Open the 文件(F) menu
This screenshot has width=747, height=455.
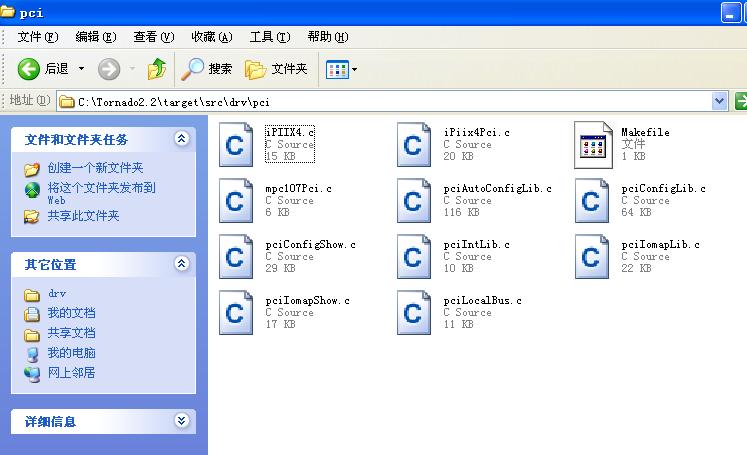pyautogui.click(x=38, y=37)
